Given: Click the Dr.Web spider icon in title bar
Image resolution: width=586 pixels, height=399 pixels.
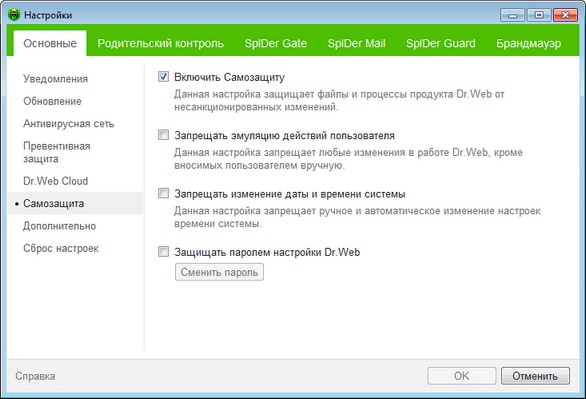Looking at the screenshot, I should coord(14,15).
